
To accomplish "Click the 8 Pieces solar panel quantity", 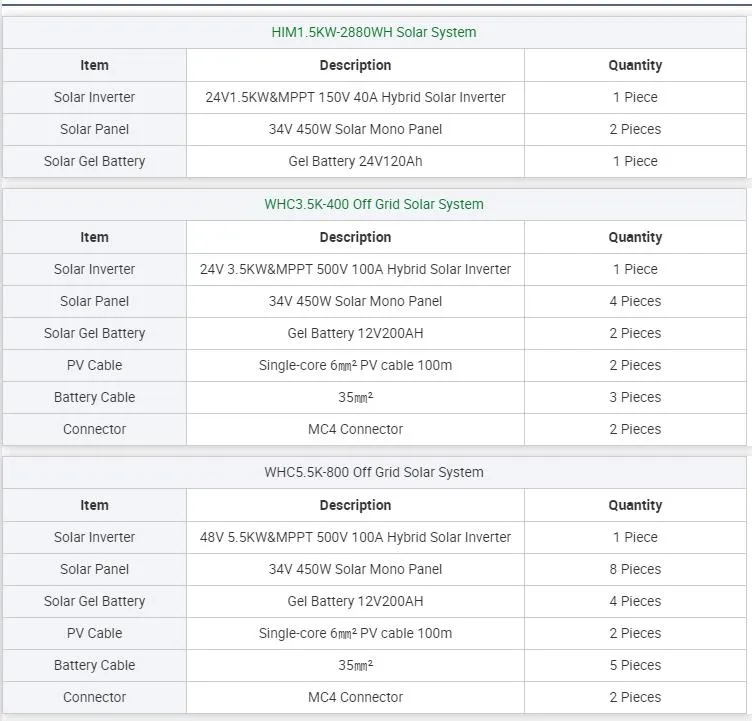I will tap(635, 569).
